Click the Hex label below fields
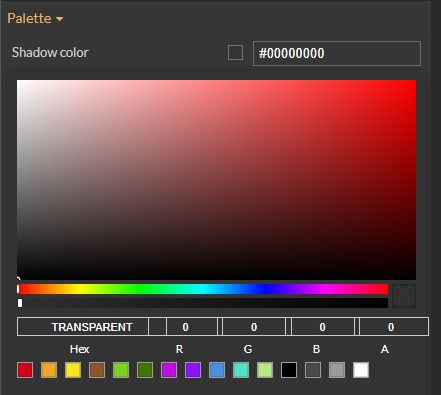Image resolution: width=441 pixels, height=395 pixels. 79,349
